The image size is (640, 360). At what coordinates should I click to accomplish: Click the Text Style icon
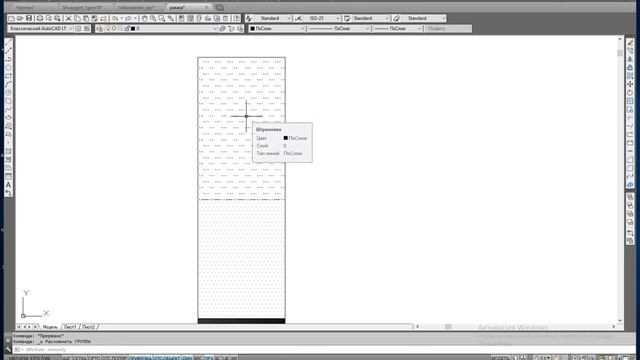coord(249,18)
